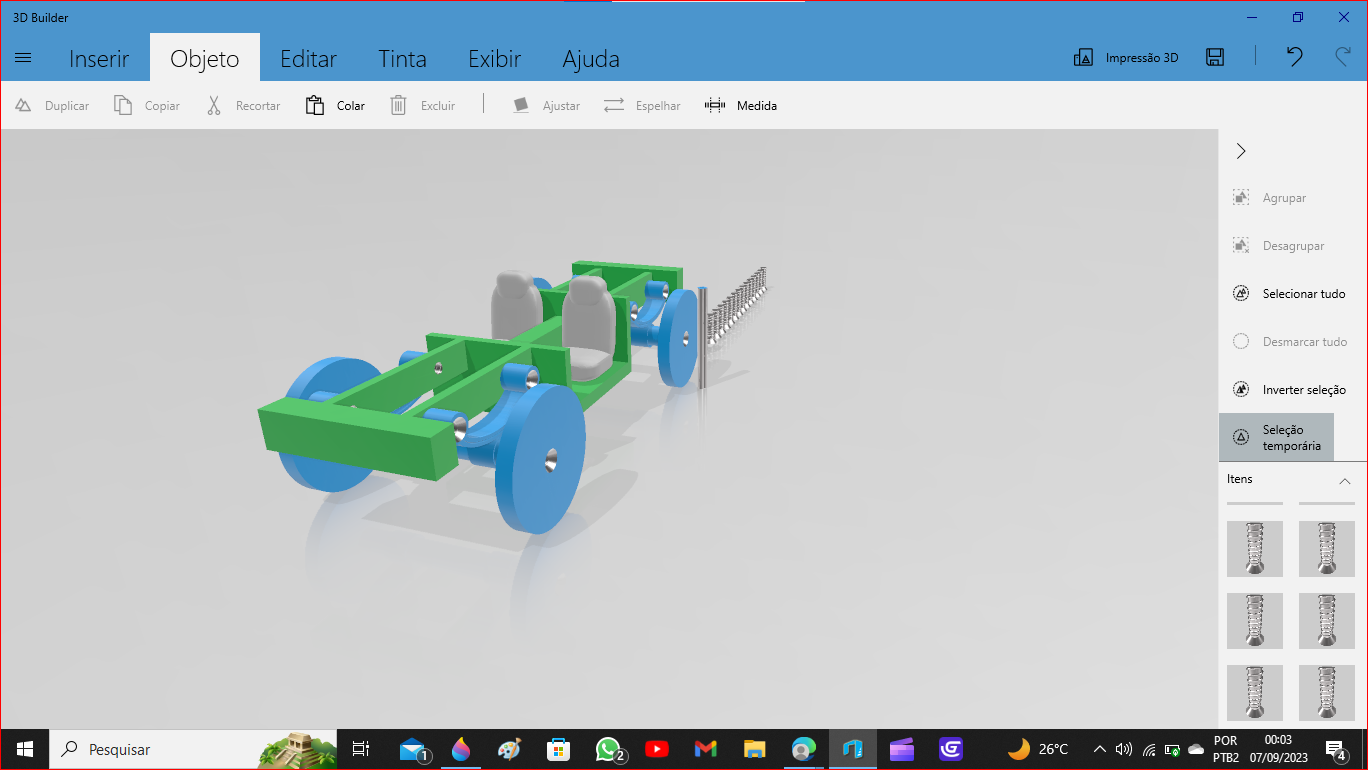Click the Impressão 3D icon
This screenshot has width=1368, height=770.
(1083, 57)
